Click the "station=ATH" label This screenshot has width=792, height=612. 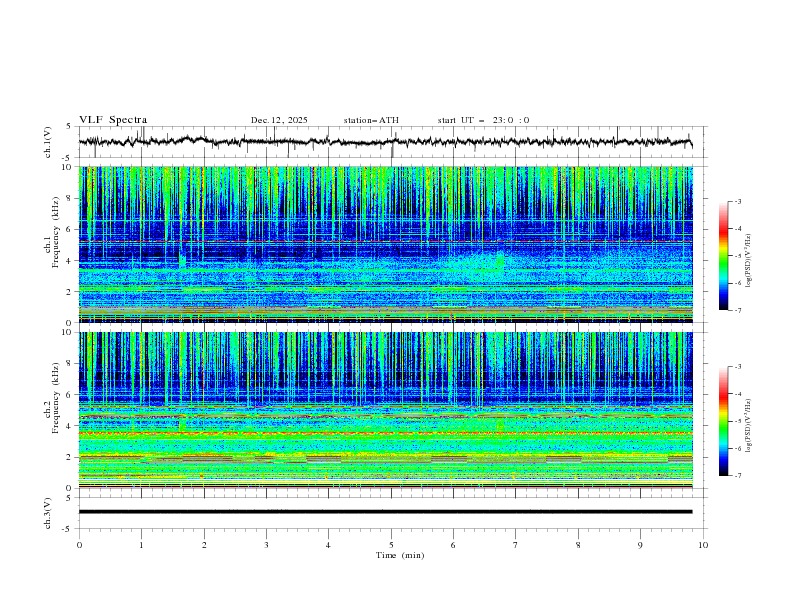[x=371, y=120]
